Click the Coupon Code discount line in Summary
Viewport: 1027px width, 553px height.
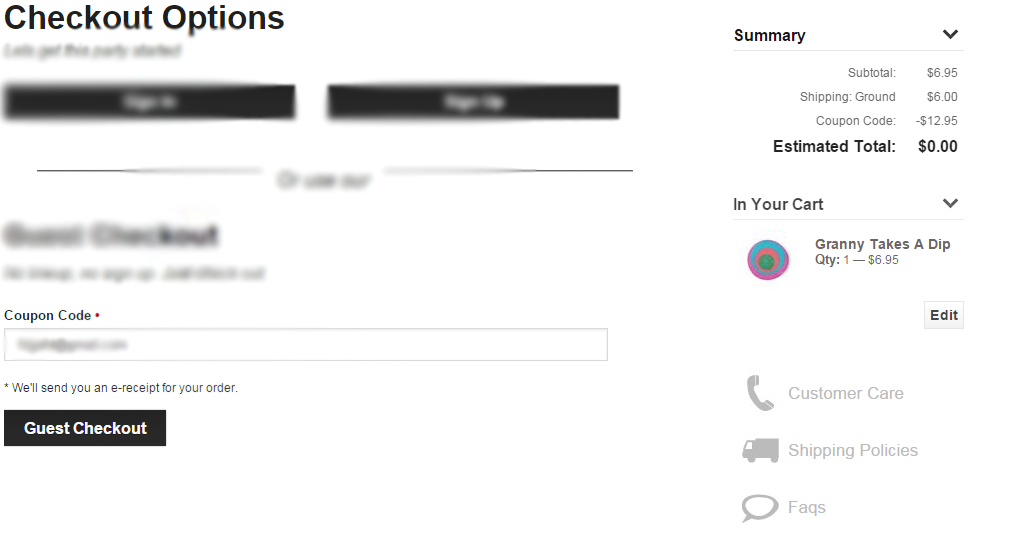[x=886, y=121]
